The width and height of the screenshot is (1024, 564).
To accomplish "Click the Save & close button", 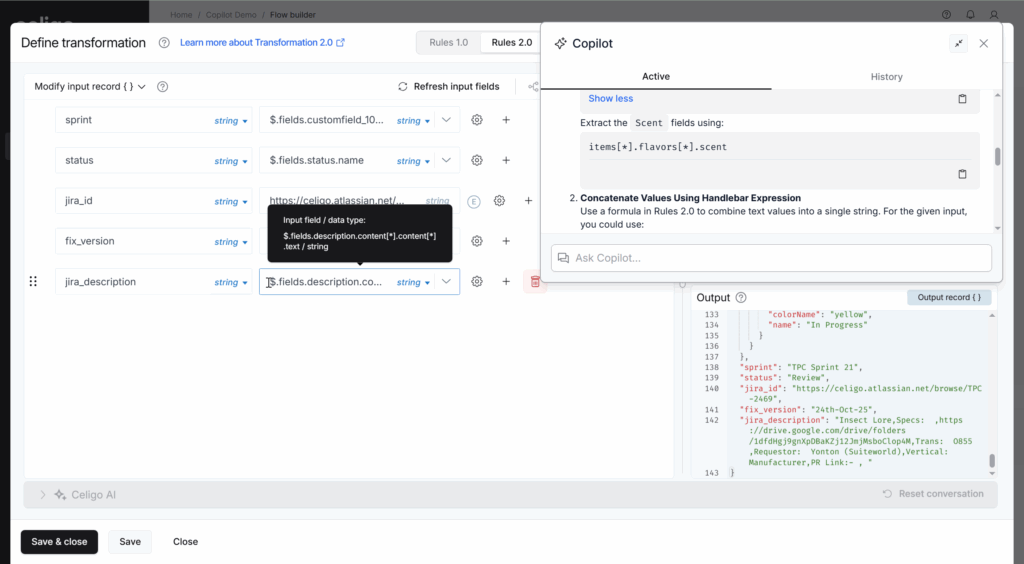I will pyautogui.click(x=59, y=542).
